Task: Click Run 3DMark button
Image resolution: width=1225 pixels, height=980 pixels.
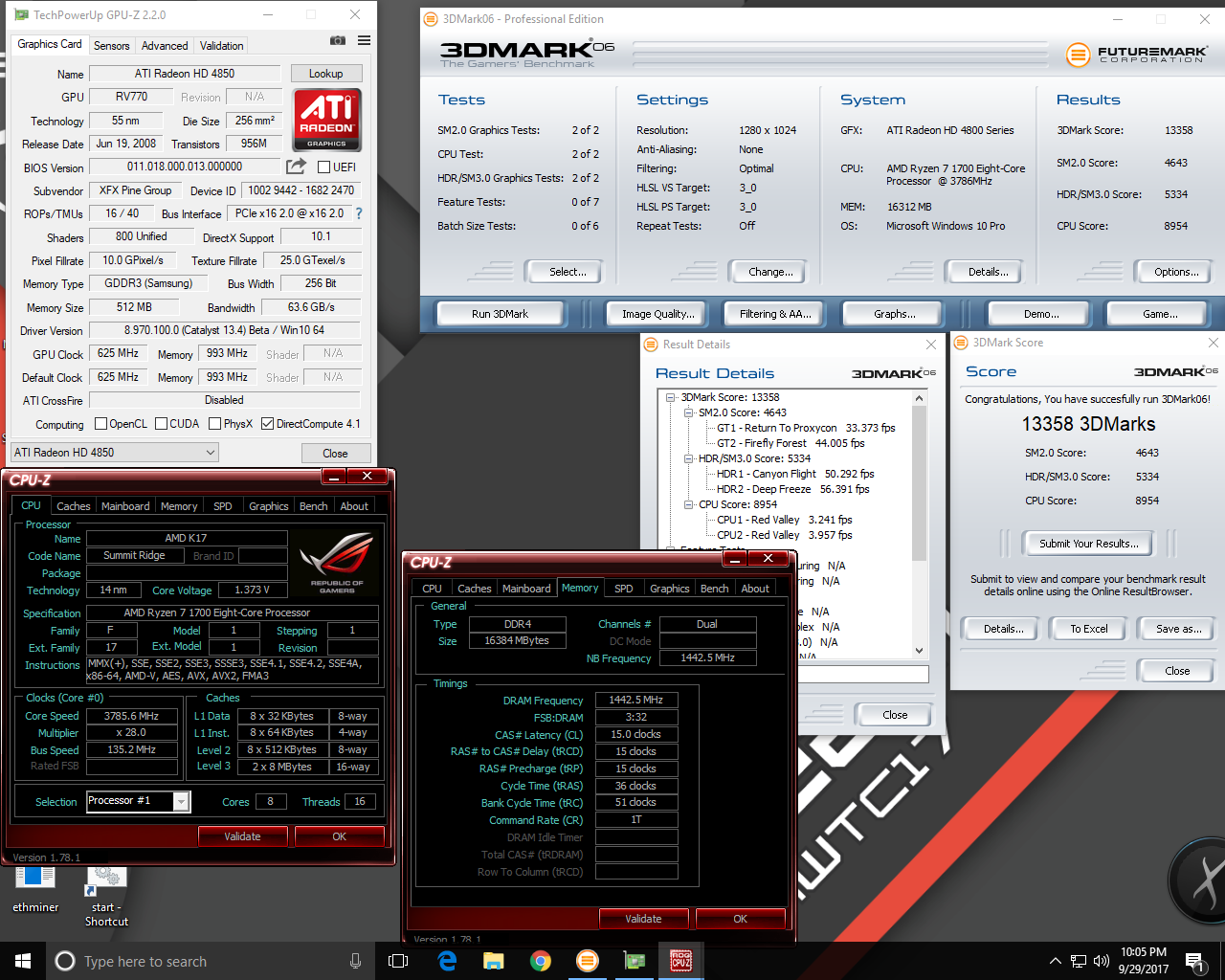Action: [x=500, y=314]
